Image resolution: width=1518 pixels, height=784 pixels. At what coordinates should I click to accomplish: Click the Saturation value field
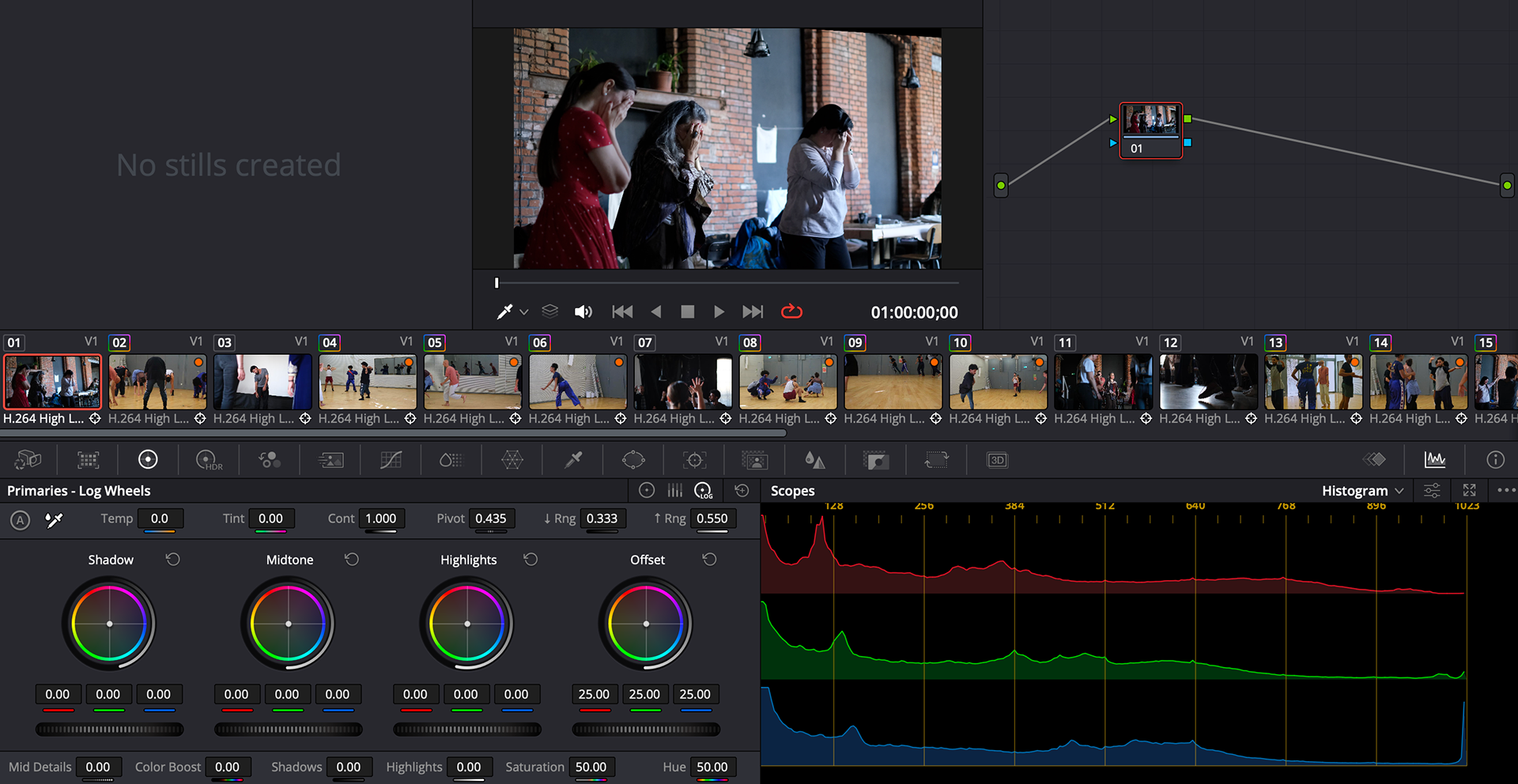point(592,767)
